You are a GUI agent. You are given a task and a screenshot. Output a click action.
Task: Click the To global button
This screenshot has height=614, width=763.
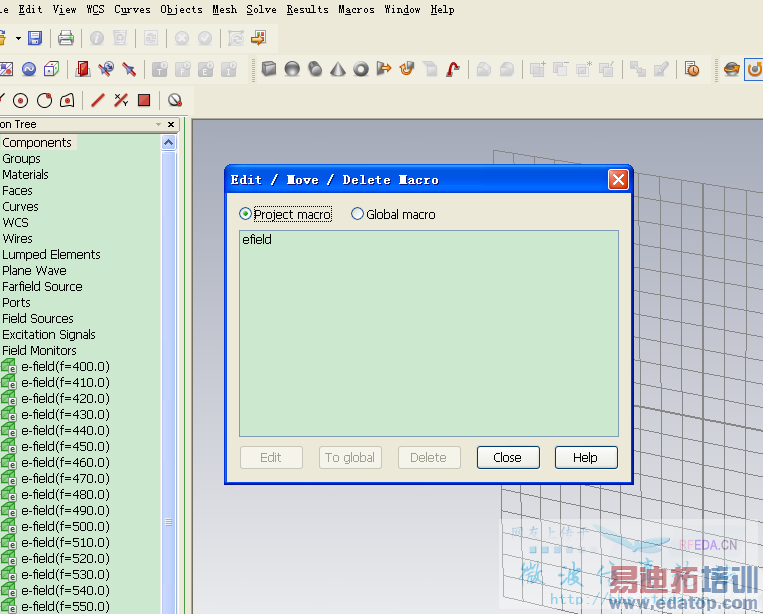click(350, 457)
